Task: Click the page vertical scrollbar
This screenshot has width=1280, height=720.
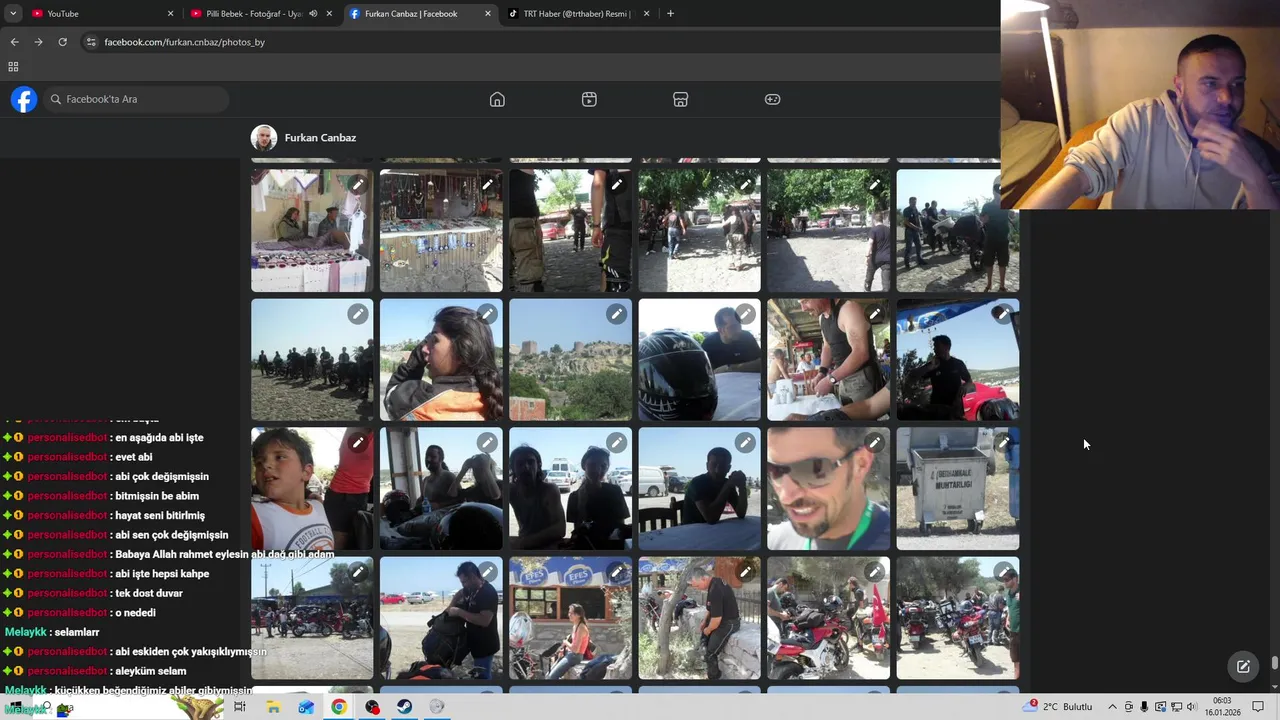Action: tap(1274, 662)
